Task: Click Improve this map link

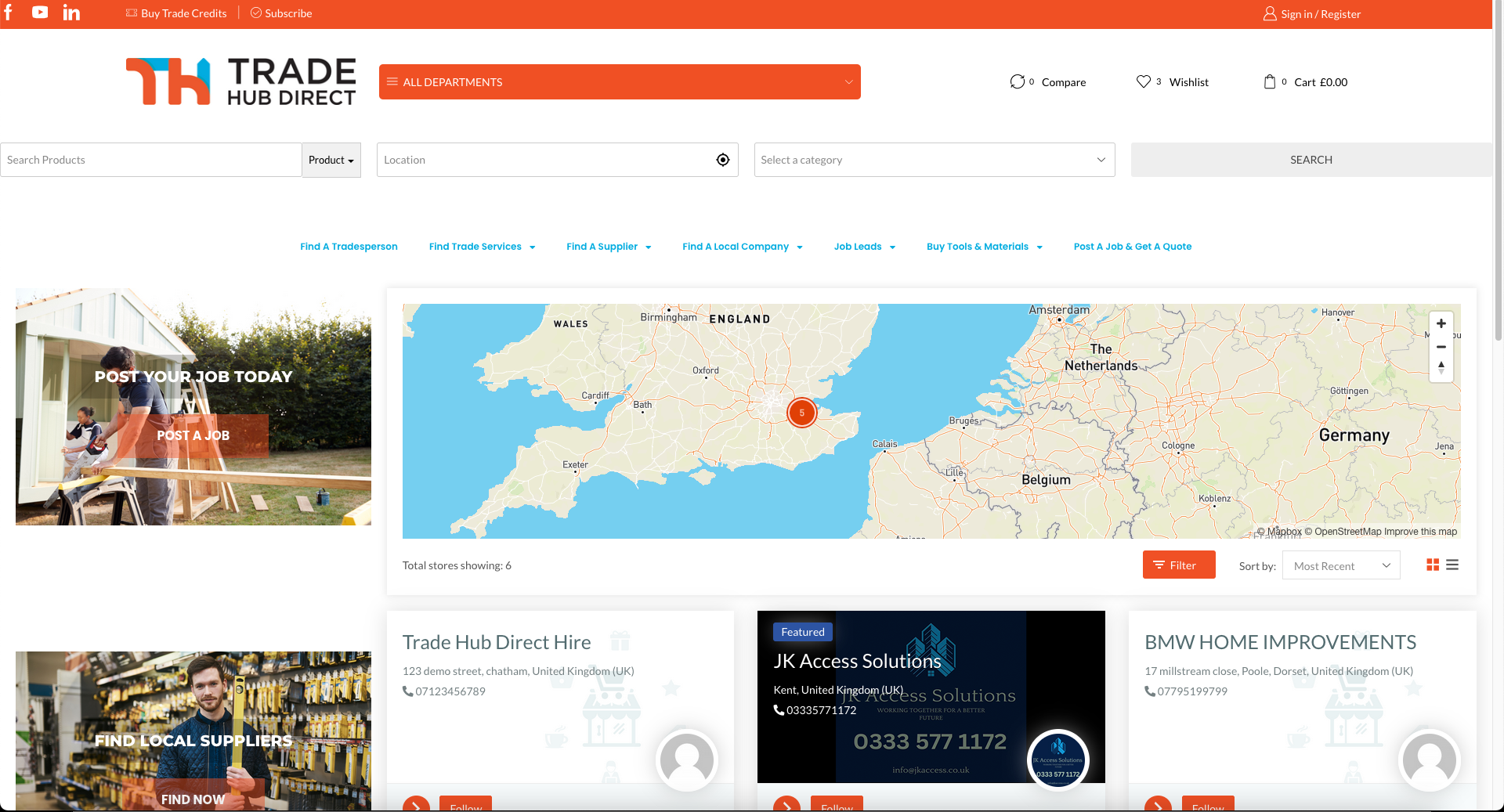Action: coord(1420,532)
